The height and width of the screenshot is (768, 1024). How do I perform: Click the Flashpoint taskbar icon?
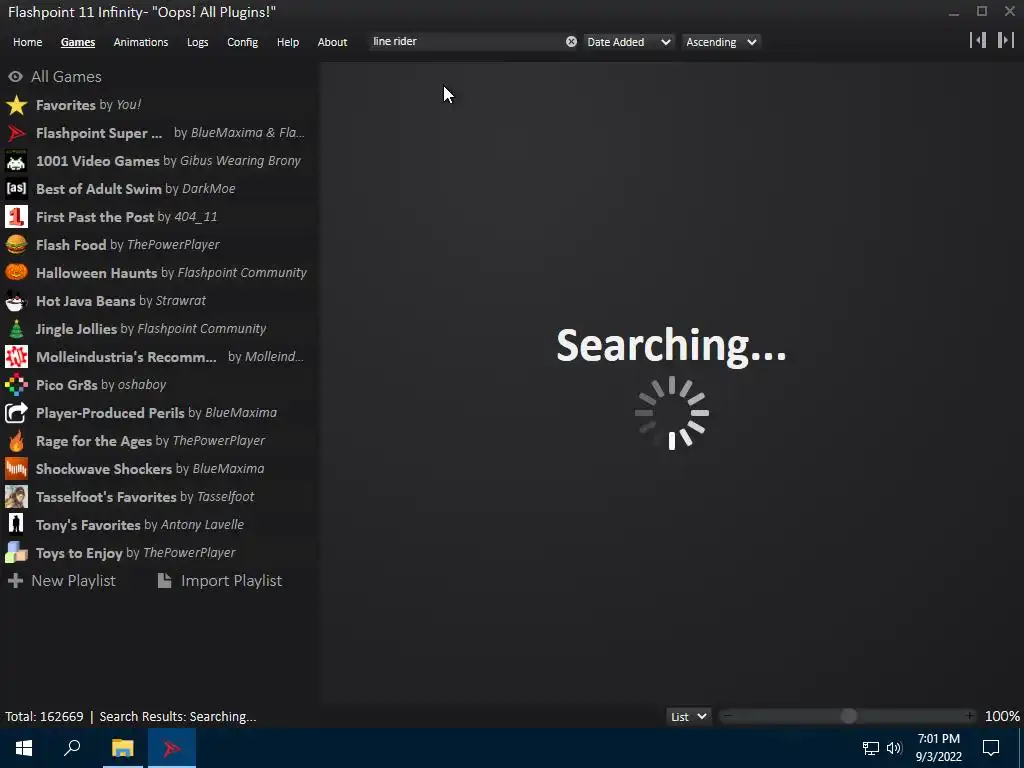tap(172, 748)
